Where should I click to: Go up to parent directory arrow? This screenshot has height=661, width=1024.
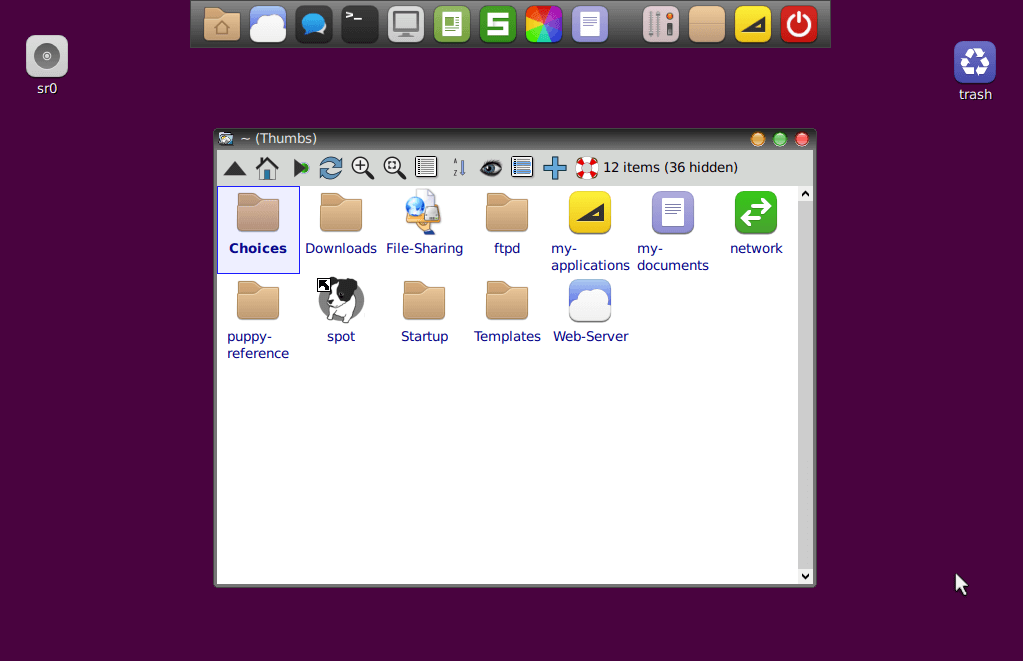point(234,169)
